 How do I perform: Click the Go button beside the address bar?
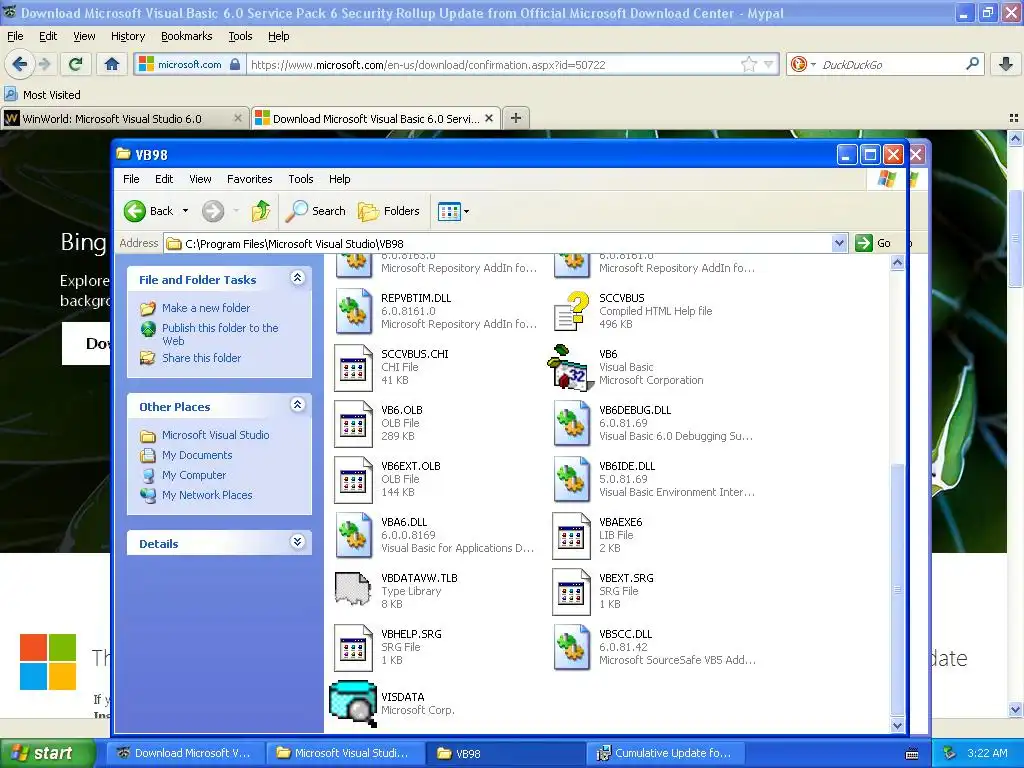[x=874, y=243]
